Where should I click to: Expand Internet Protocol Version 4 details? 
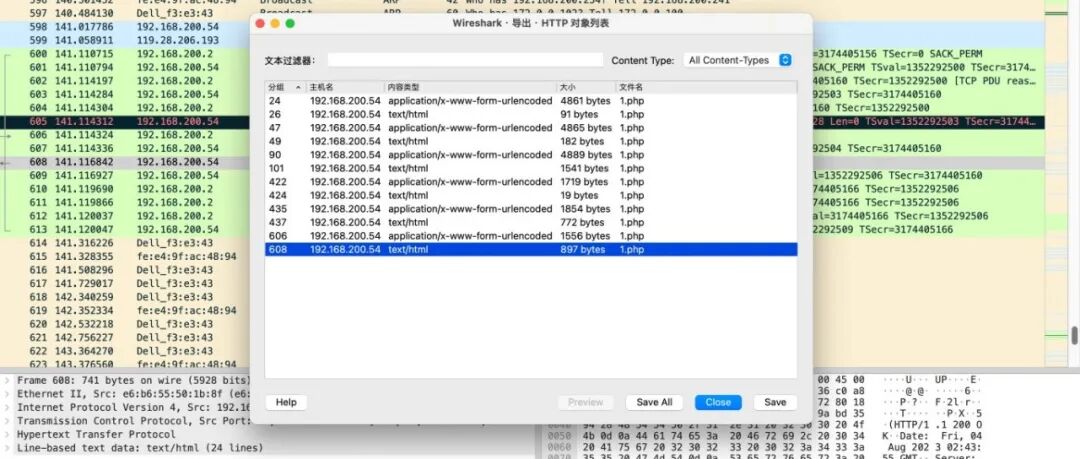pos(8,407)
